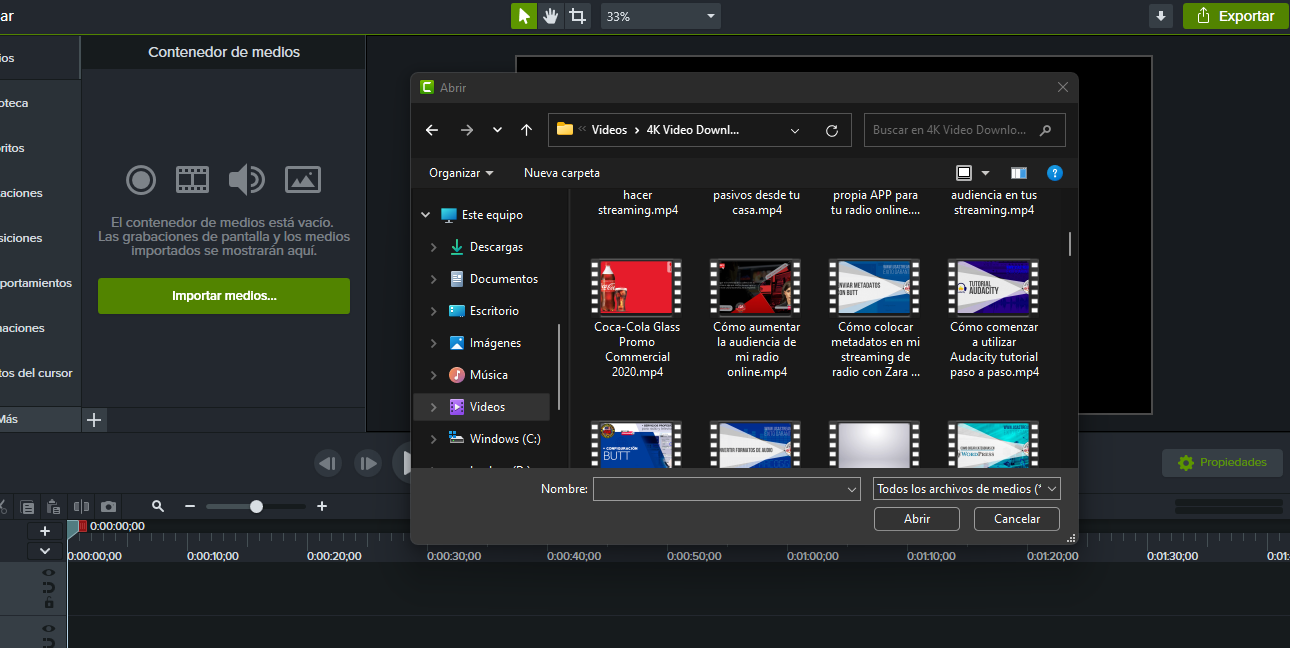This screenshot has width=1290, height=648.
Task: Split clip with the split icon
Action: [82, 507]
